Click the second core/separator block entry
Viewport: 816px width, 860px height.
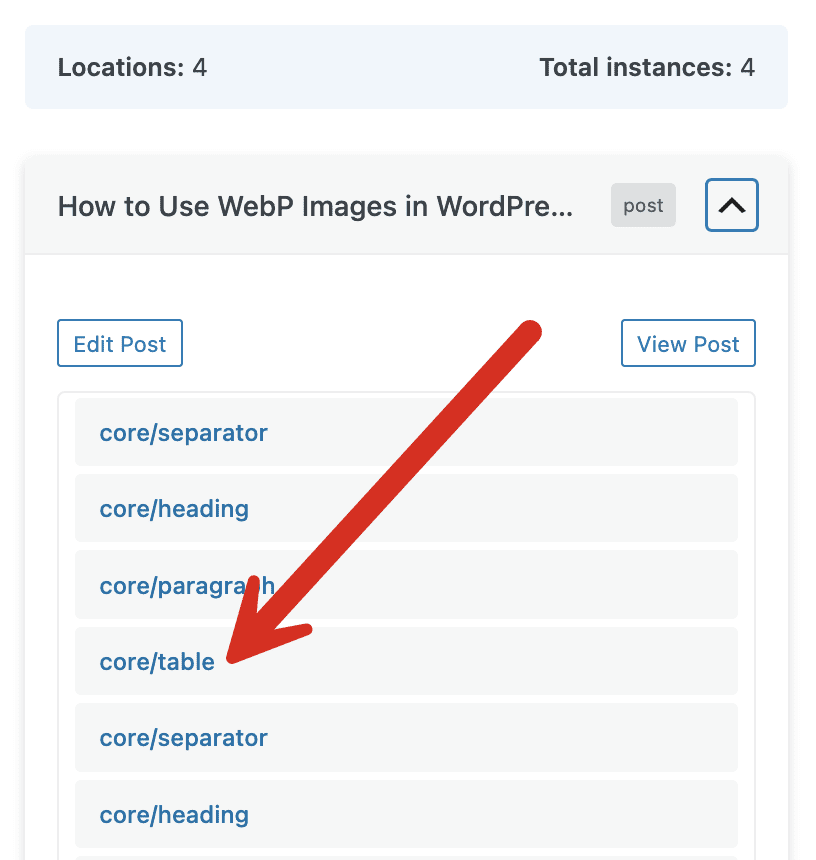coord(183,738)
